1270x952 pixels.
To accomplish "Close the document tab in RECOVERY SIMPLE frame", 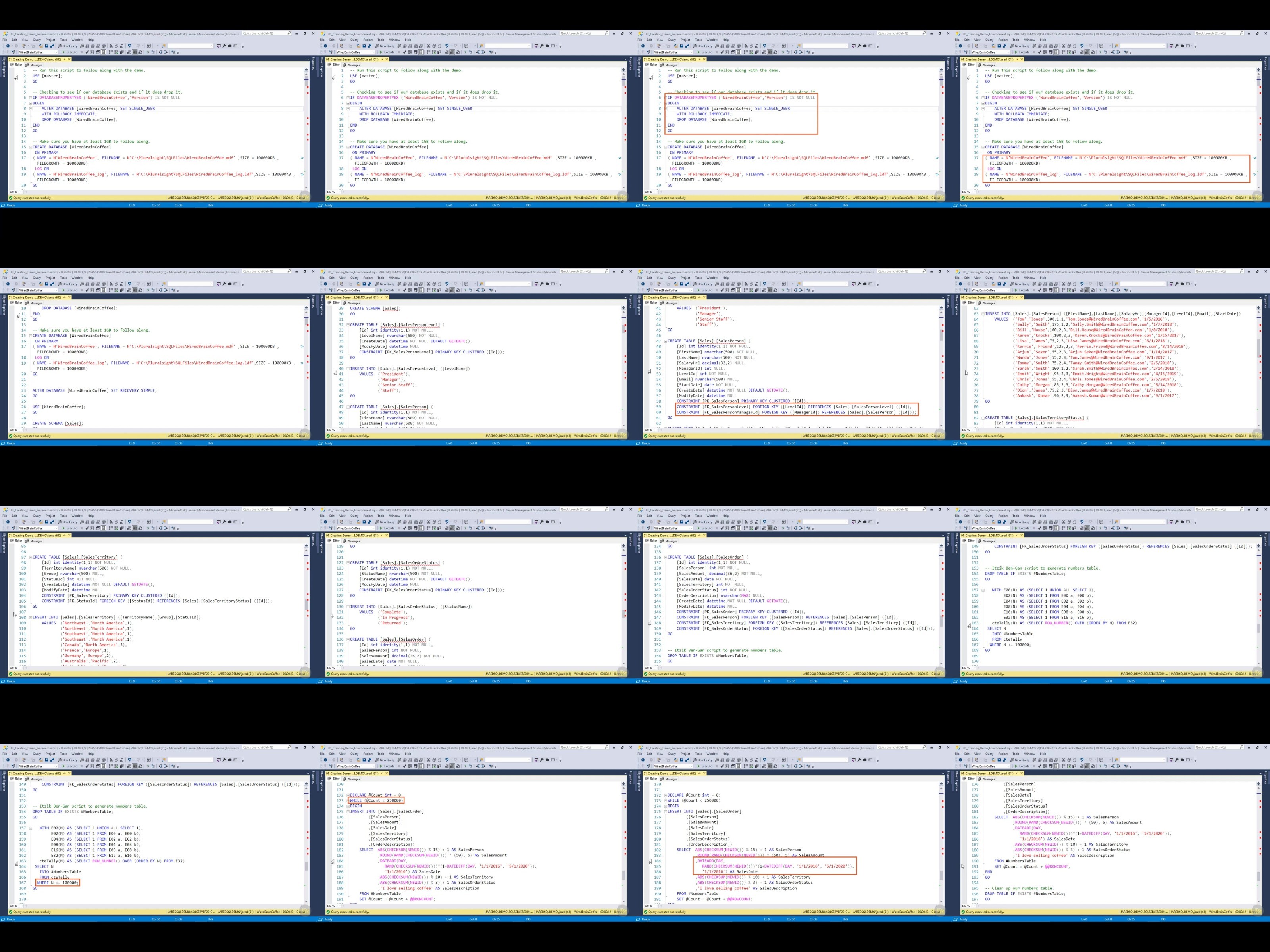I will click(69, 298).
